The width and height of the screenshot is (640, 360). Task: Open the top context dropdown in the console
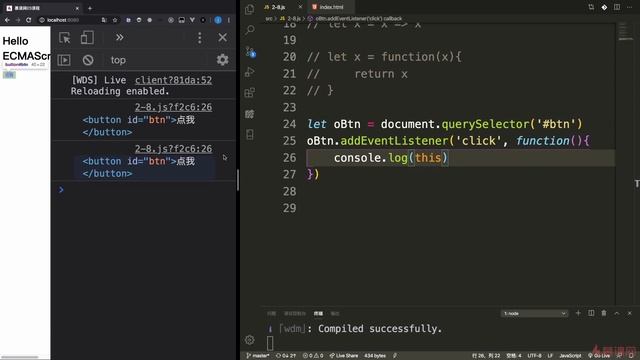(x=118, y=60)
